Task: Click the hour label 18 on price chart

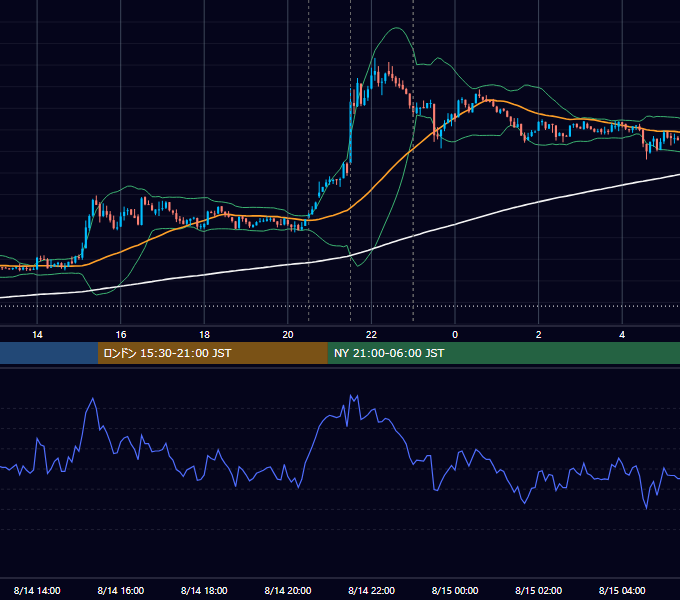Action: pyautogui.click(x=204, y=335)
